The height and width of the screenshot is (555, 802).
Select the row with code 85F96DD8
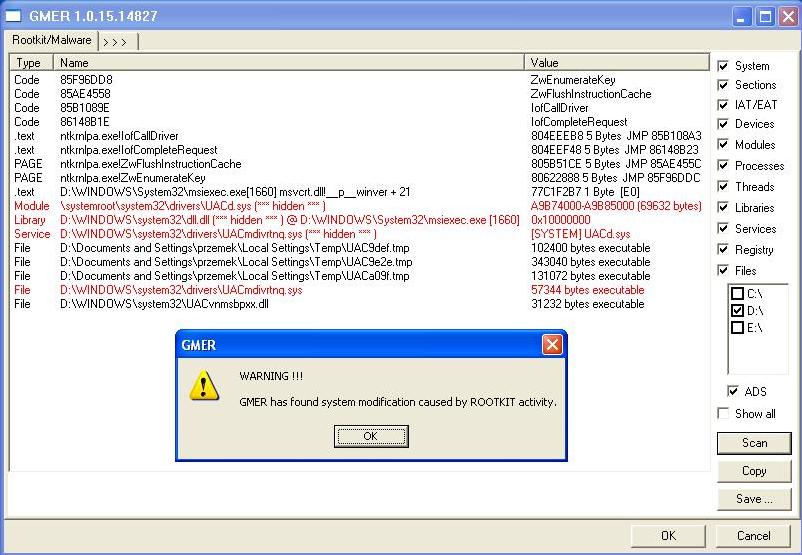tap(359, 80)
